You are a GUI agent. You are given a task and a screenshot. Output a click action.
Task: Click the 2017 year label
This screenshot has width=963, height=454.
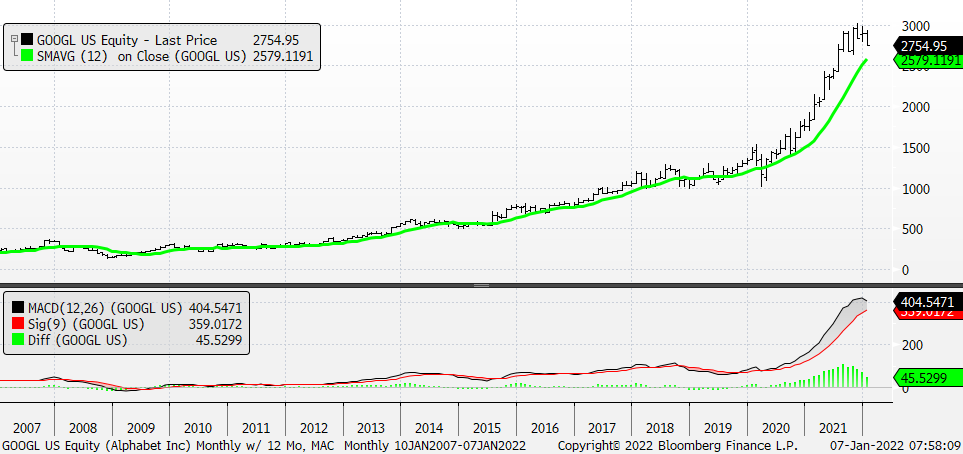pos(603,428)
